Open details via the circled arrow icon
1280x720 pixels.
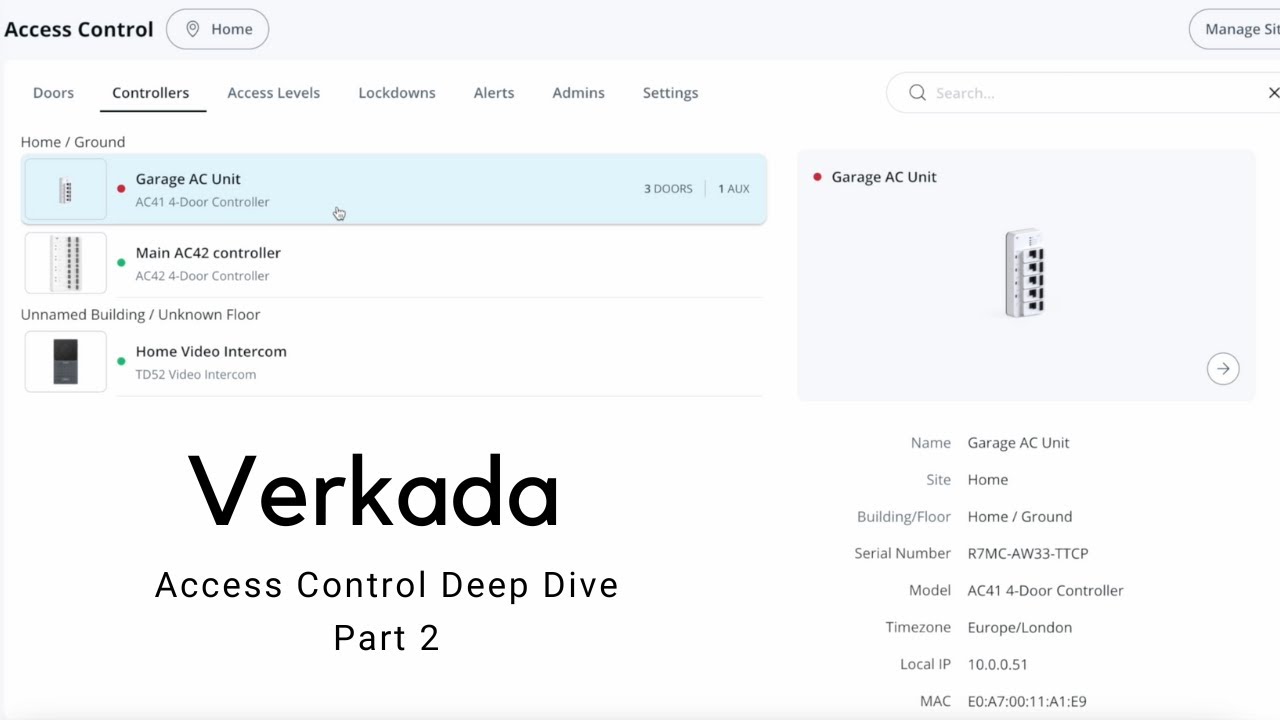point(1223,369)
